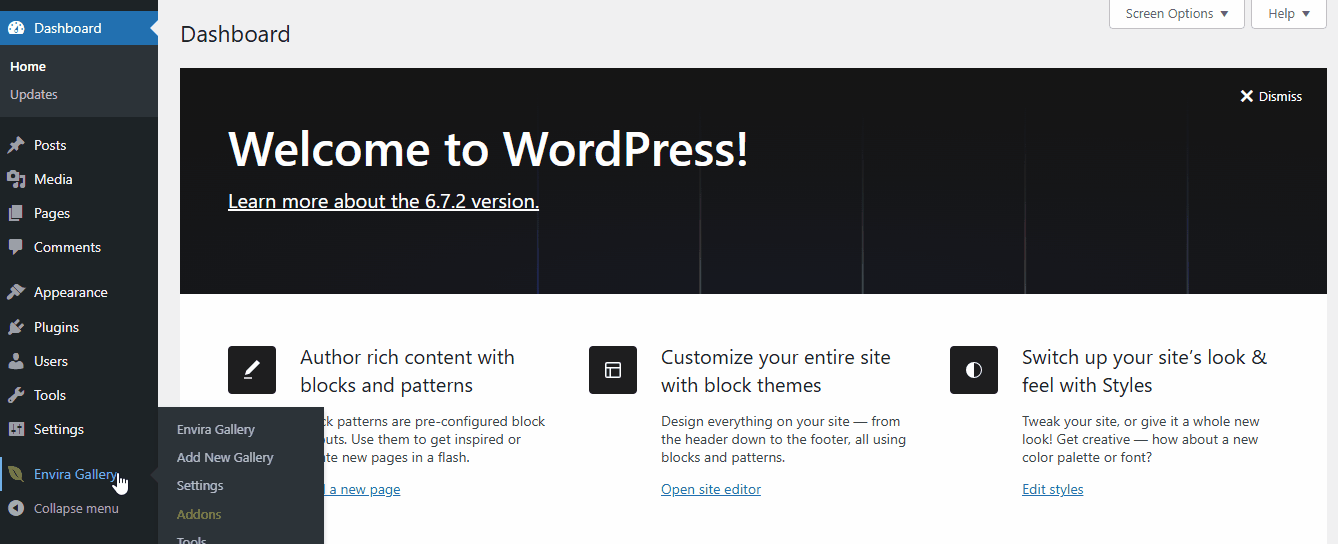Click the Tools wrench icon
The width and height of the screenshot is (1338, 544).
[x=16, y=395]
